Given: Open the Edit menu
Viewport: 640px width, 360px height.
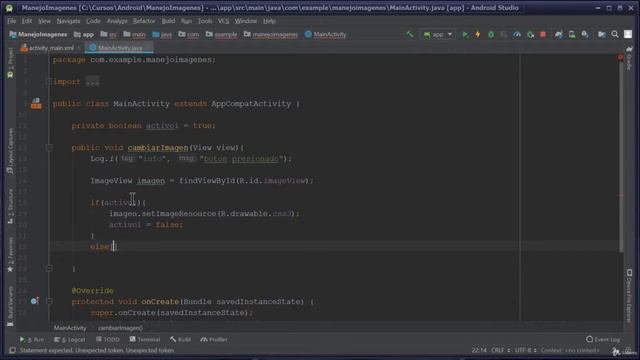Looking at the screenshot, I should pyautogui.click(x=27, y=21).
